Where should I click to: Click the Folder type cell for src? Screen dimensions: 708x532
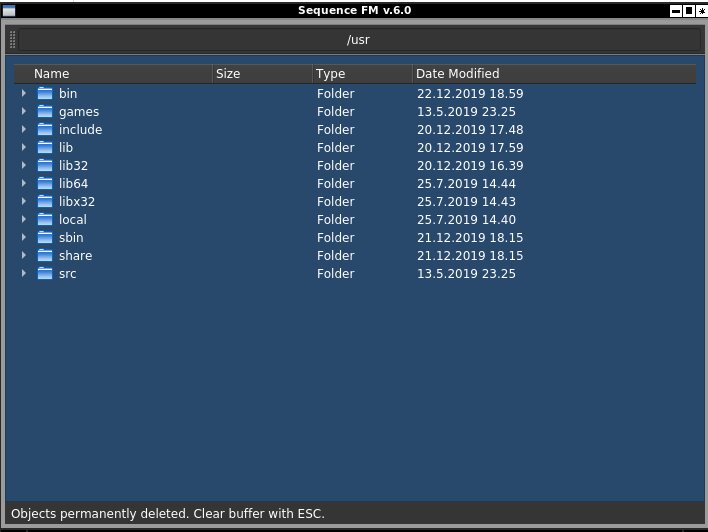click(x=335, y=274)
